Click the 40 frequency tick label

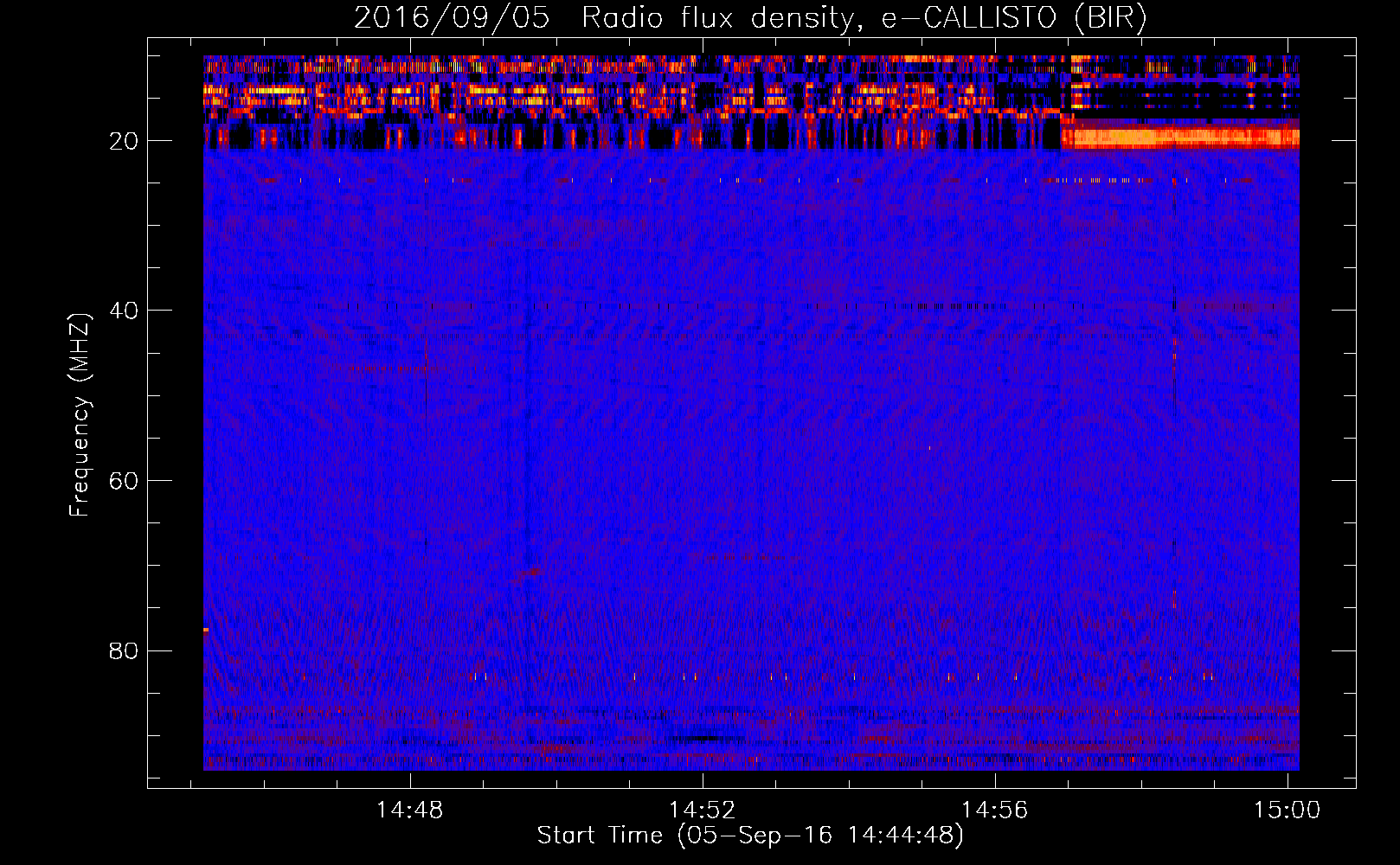[x=125, y=311]
